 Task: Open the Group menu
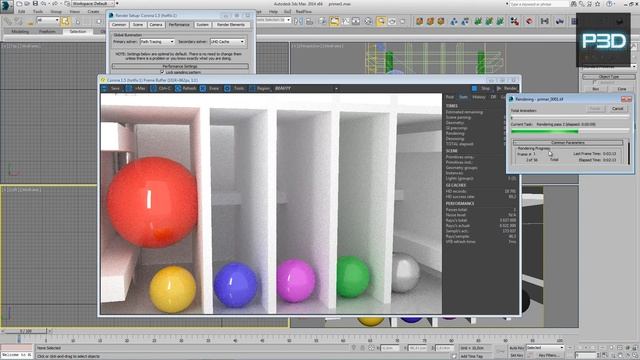pos(56,12)
